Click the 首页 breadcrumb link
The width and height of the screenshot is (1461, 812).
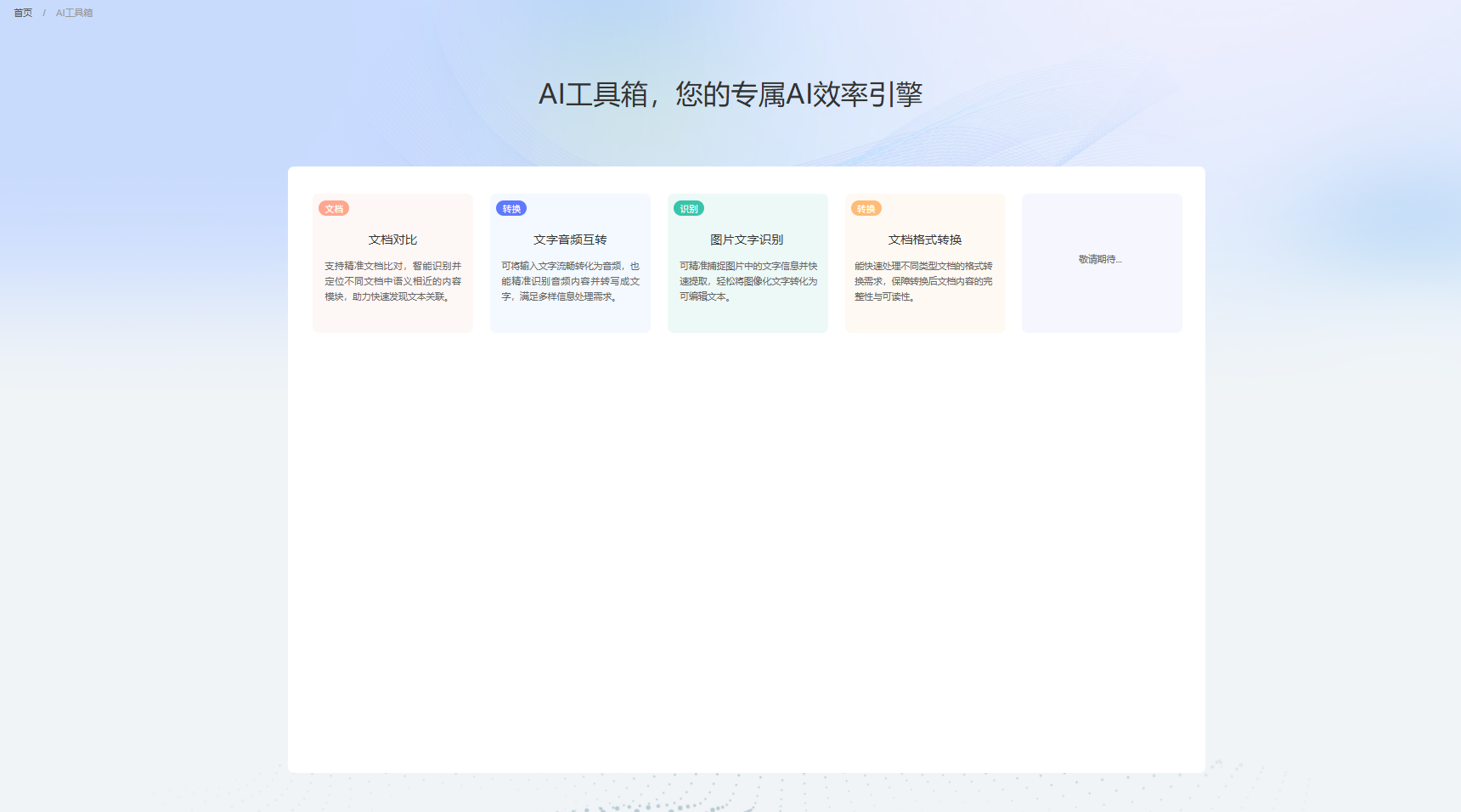coord(23,13)
